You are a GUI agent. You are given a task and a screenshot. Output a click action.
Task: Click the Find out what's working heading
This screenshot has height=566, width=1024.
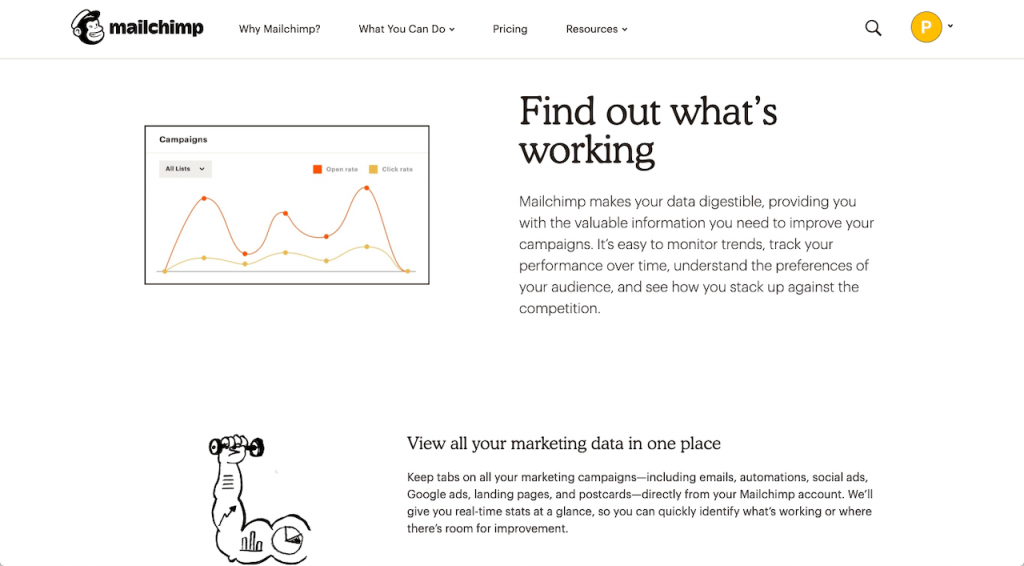point(648,131)
